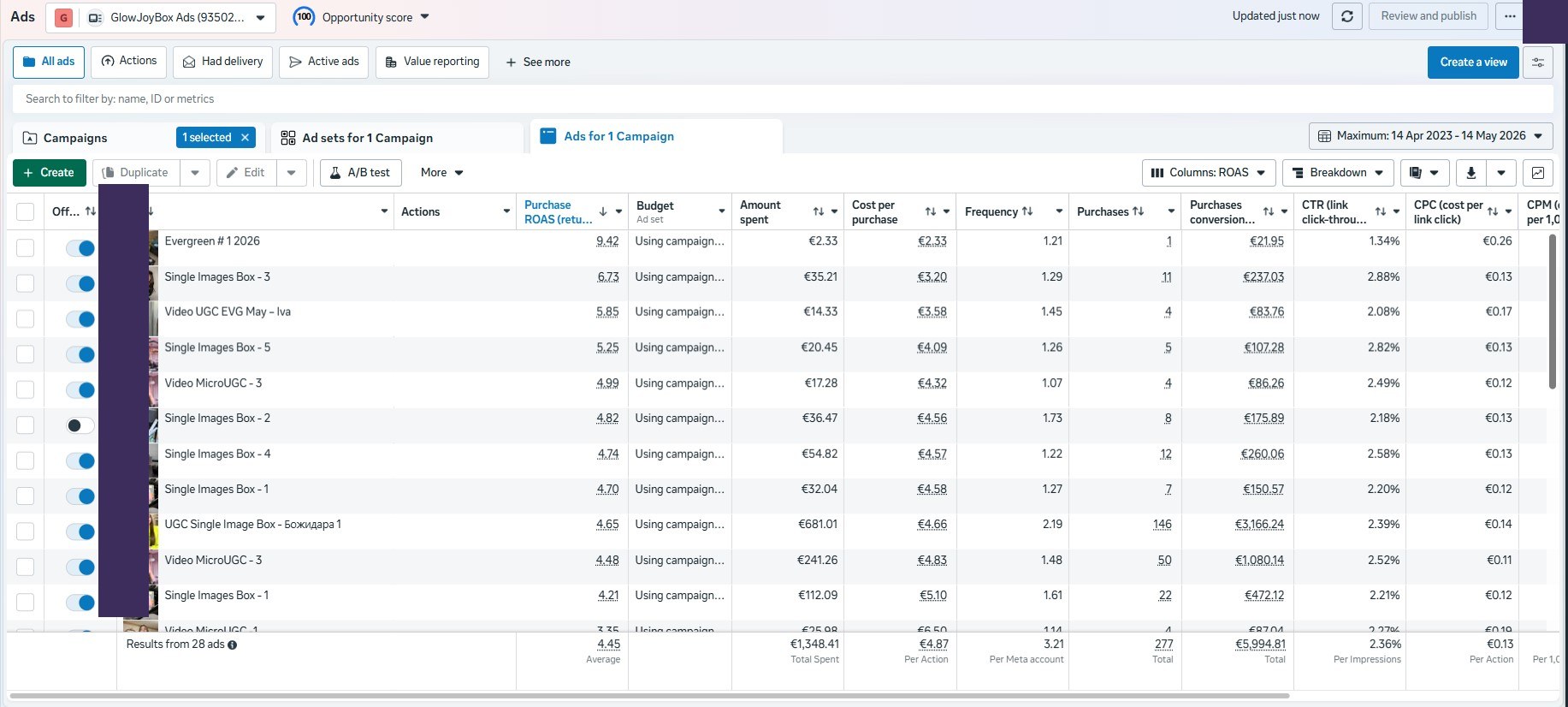Image resolution: width=1568 pixels, height=707 pixels.
Task: Open the charts view icon
Action: pyautogui.click(x=1538, y=173)
